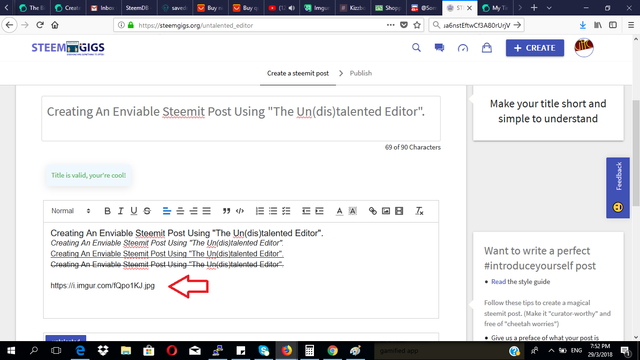Image resolution: width=640 pixels, height=360 pixels.
Task: Justify text alignment
Action: (207, 211)
